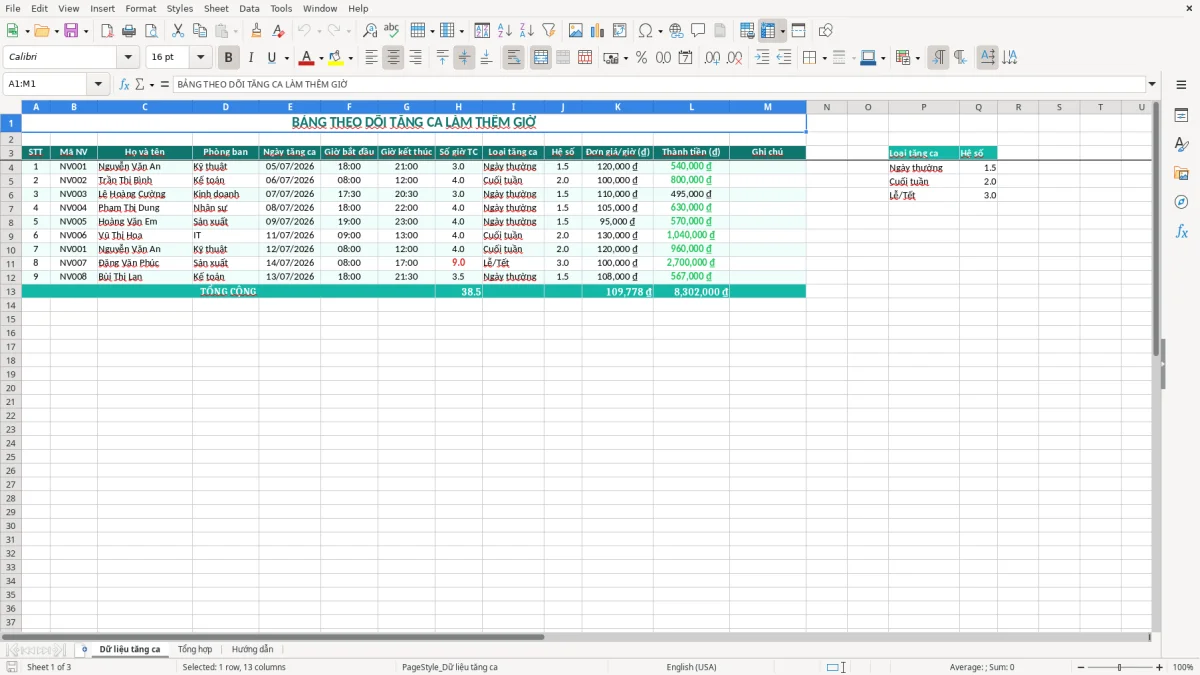
Task: Click the Print icon
Action: pos(129,31)
